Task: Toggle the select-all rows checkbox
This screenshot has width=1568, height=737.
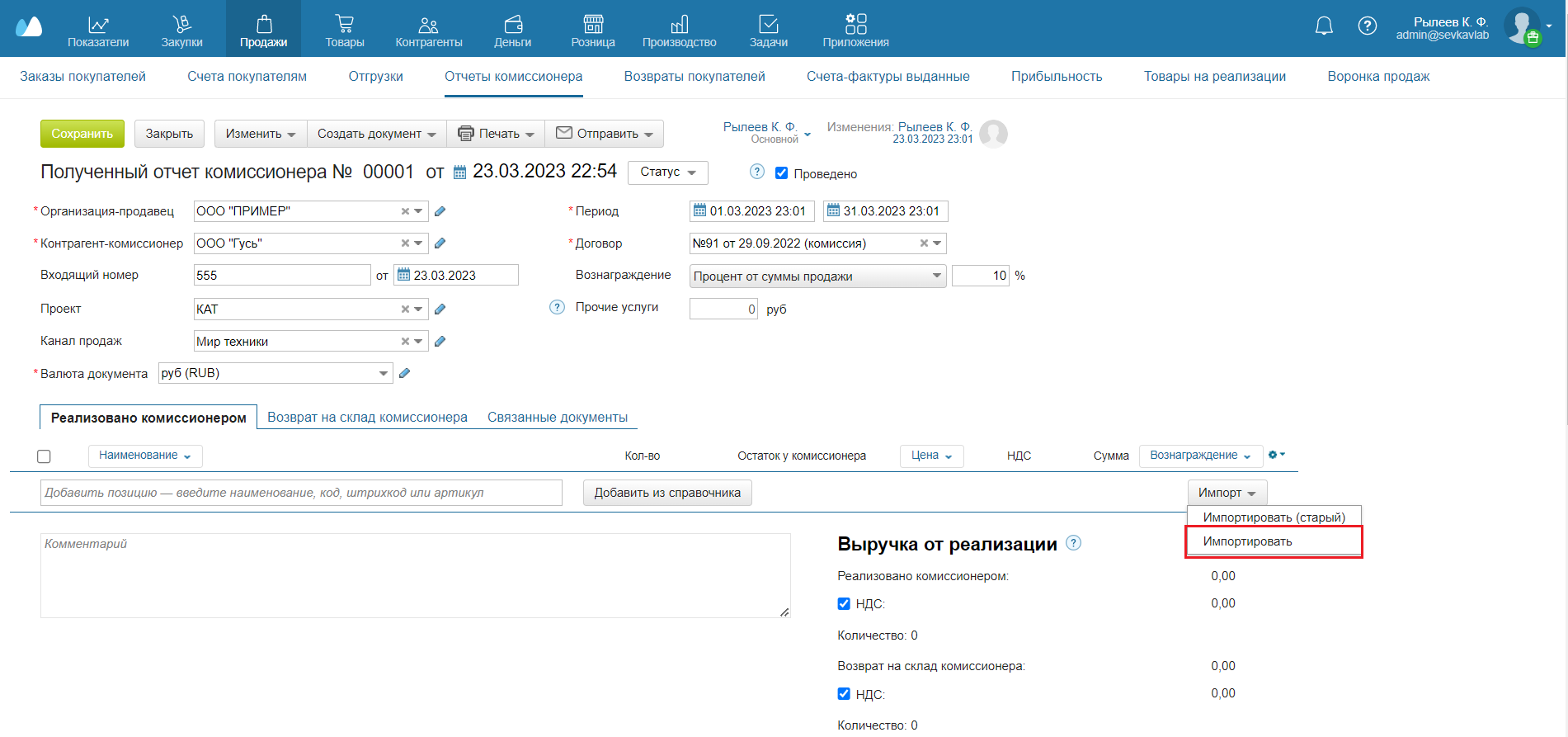Action: 45,456
